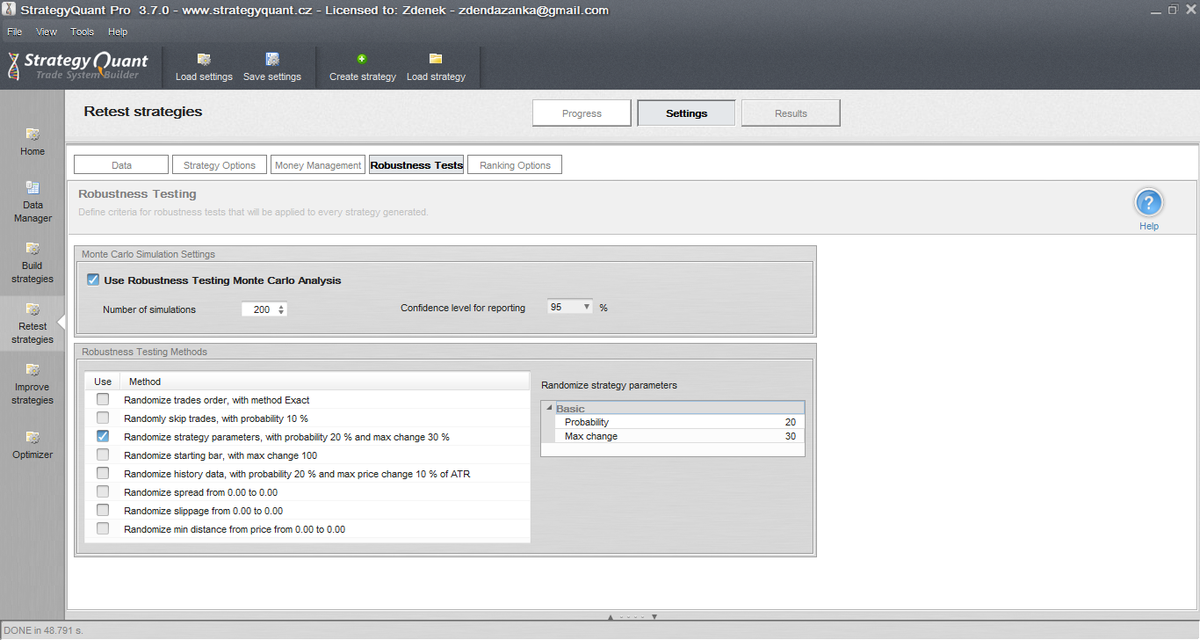Click the StrategyQuant logo
This screenshot has height=640, width=1200.
point(78,66)
